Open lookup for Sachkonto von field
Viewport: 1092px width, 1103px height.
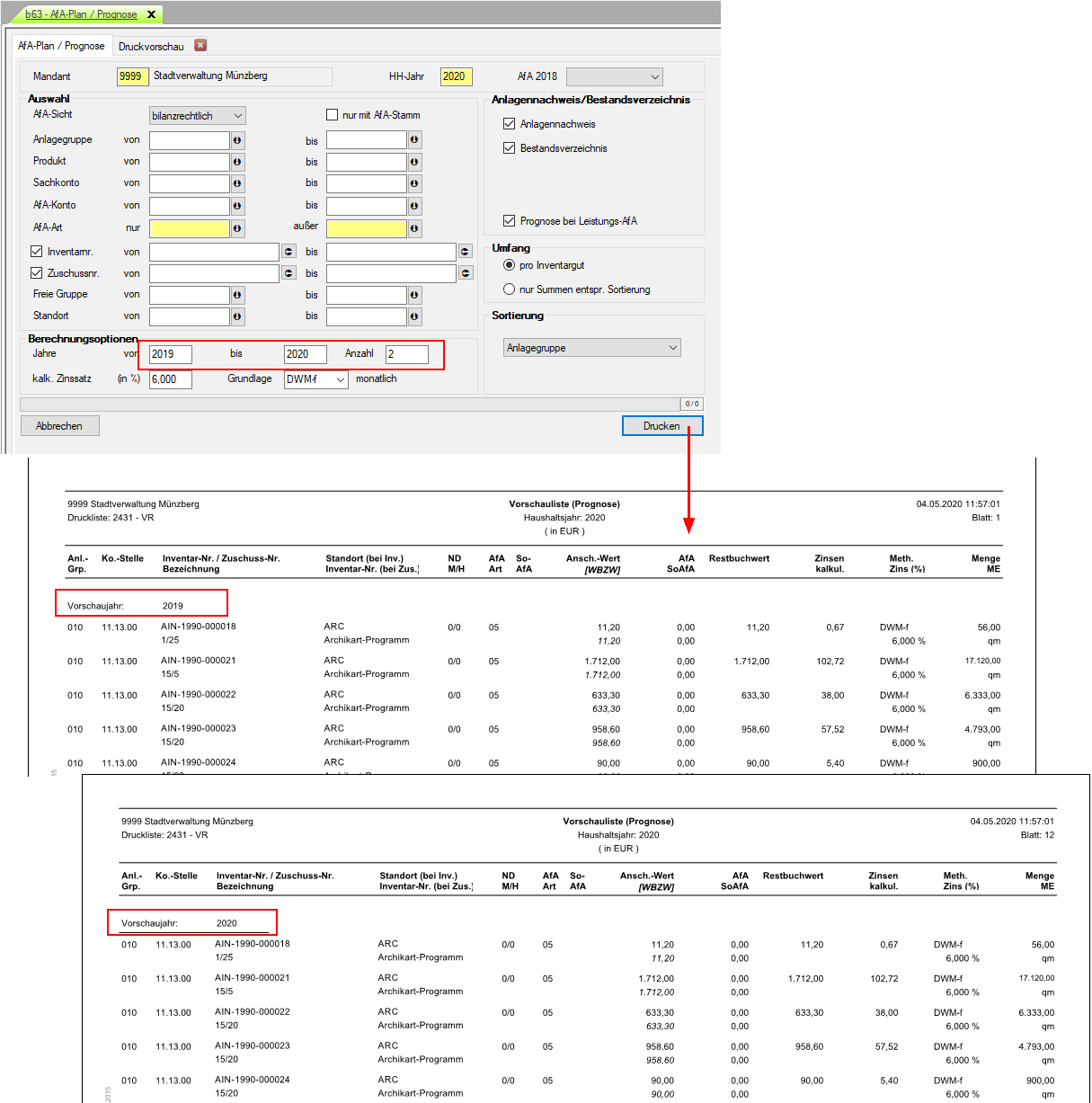coord(237,183)
